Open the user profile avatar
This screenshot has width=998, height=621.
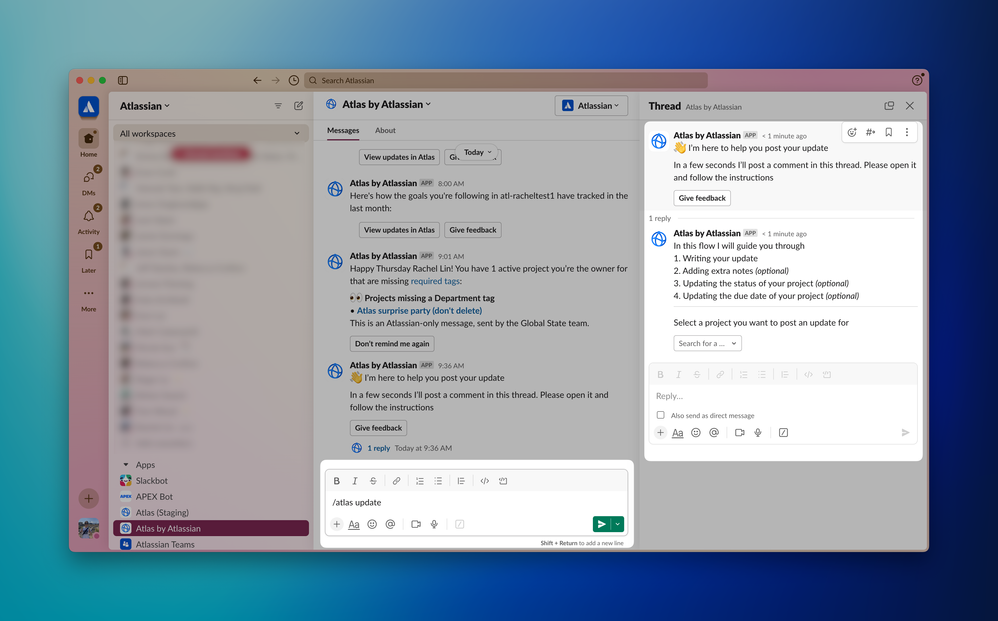pyautogui.click(x=88, y=529)
